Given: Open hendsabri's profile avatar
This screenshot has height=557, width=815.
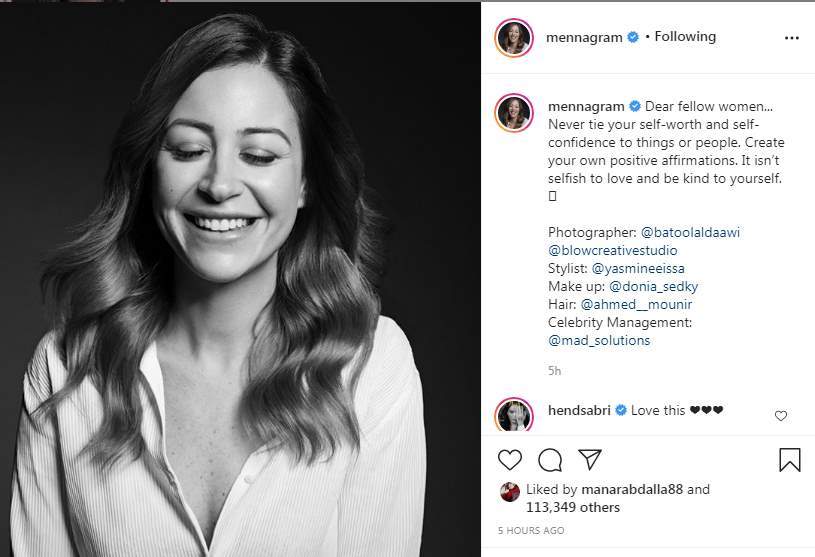Looking at the screenshot, I should pos(514,415).
